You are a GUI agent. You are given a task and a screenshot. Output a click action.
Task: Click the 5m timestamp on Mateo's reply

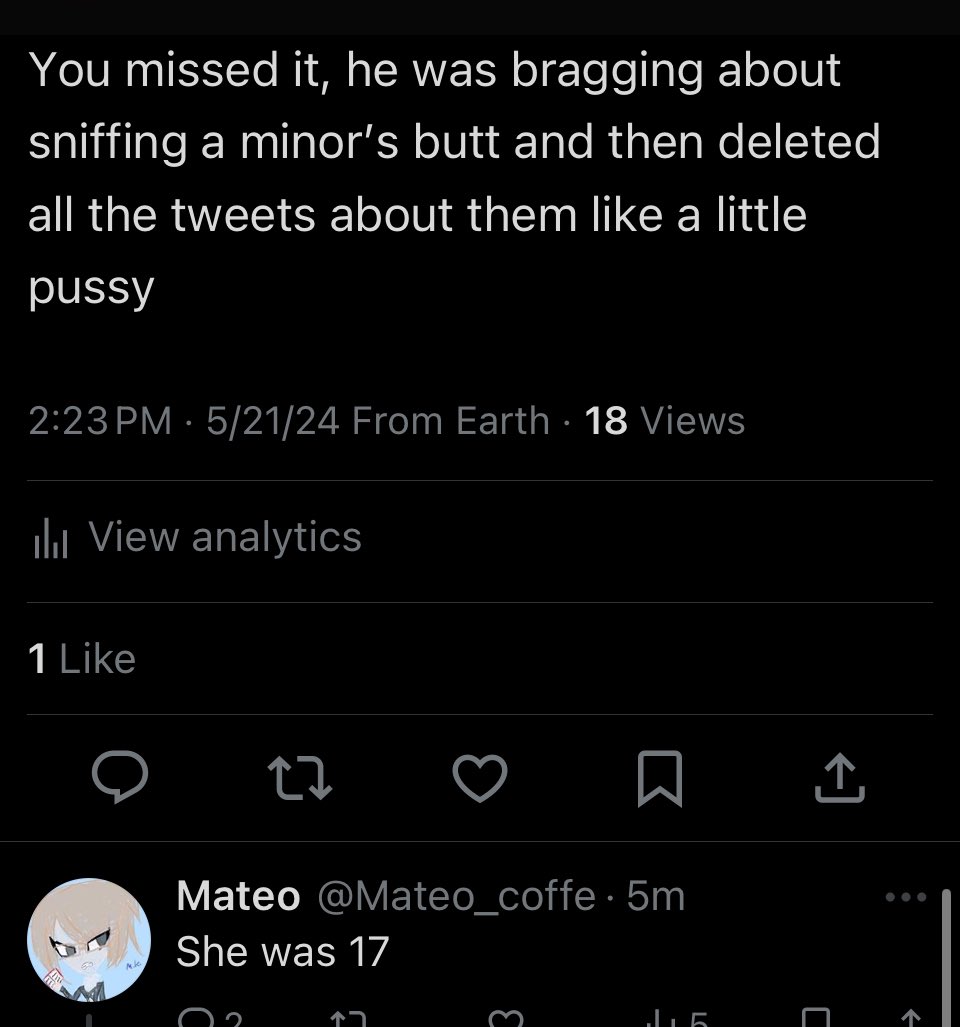tap(656, 896)
